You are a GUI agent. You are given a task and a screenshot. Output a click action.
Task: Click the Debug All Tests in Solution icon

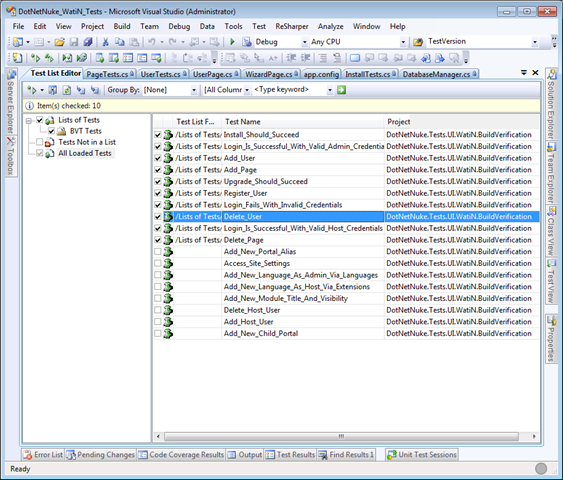coord(82,58)
